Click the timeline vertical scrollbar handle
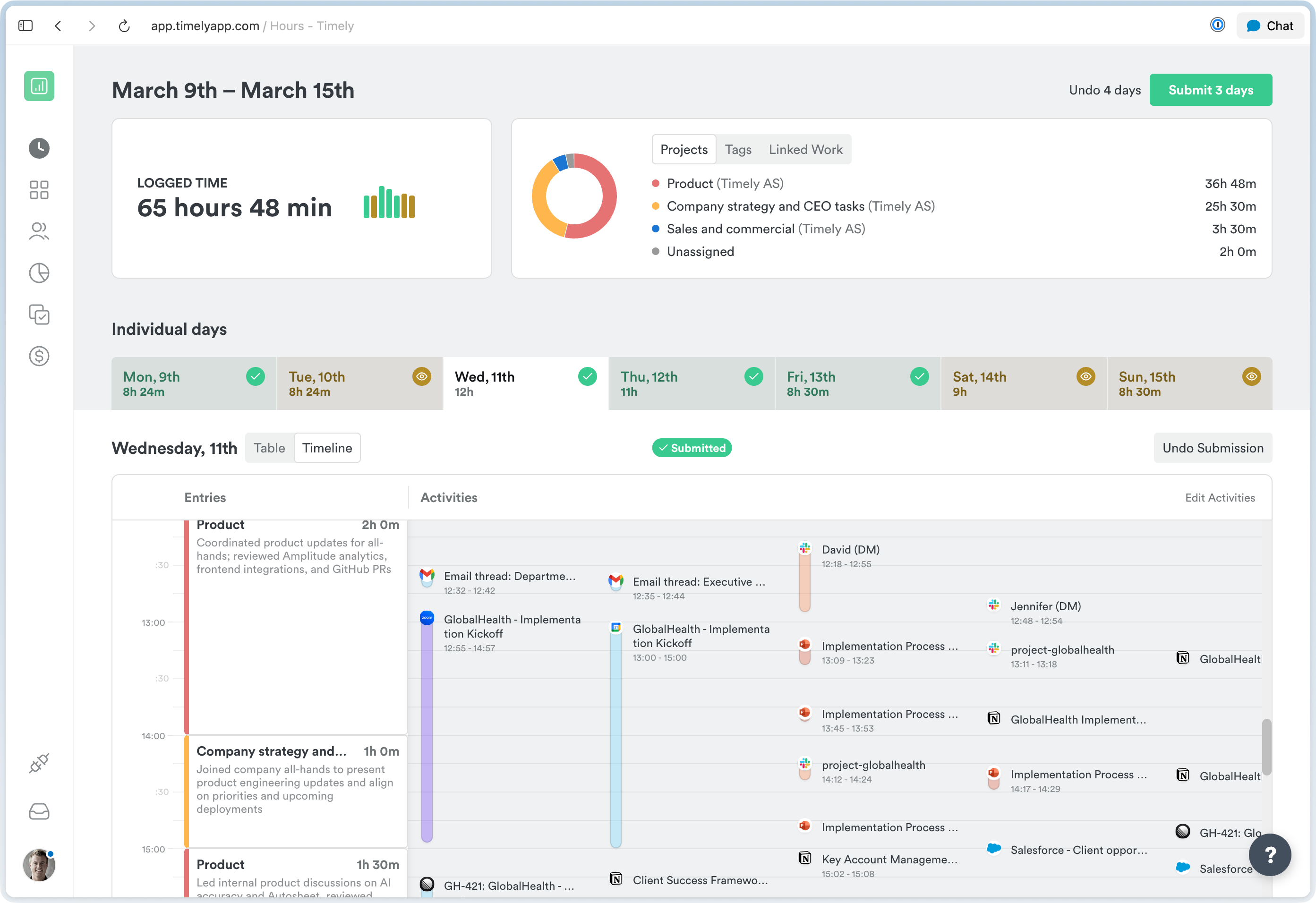The width and height of the screenshot is (1316, 903). tap(1266, 747)
